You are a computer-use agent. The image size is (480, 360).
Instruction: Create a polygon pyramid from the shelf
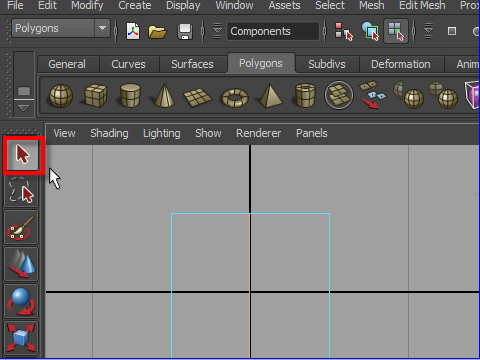click(271, 96)
